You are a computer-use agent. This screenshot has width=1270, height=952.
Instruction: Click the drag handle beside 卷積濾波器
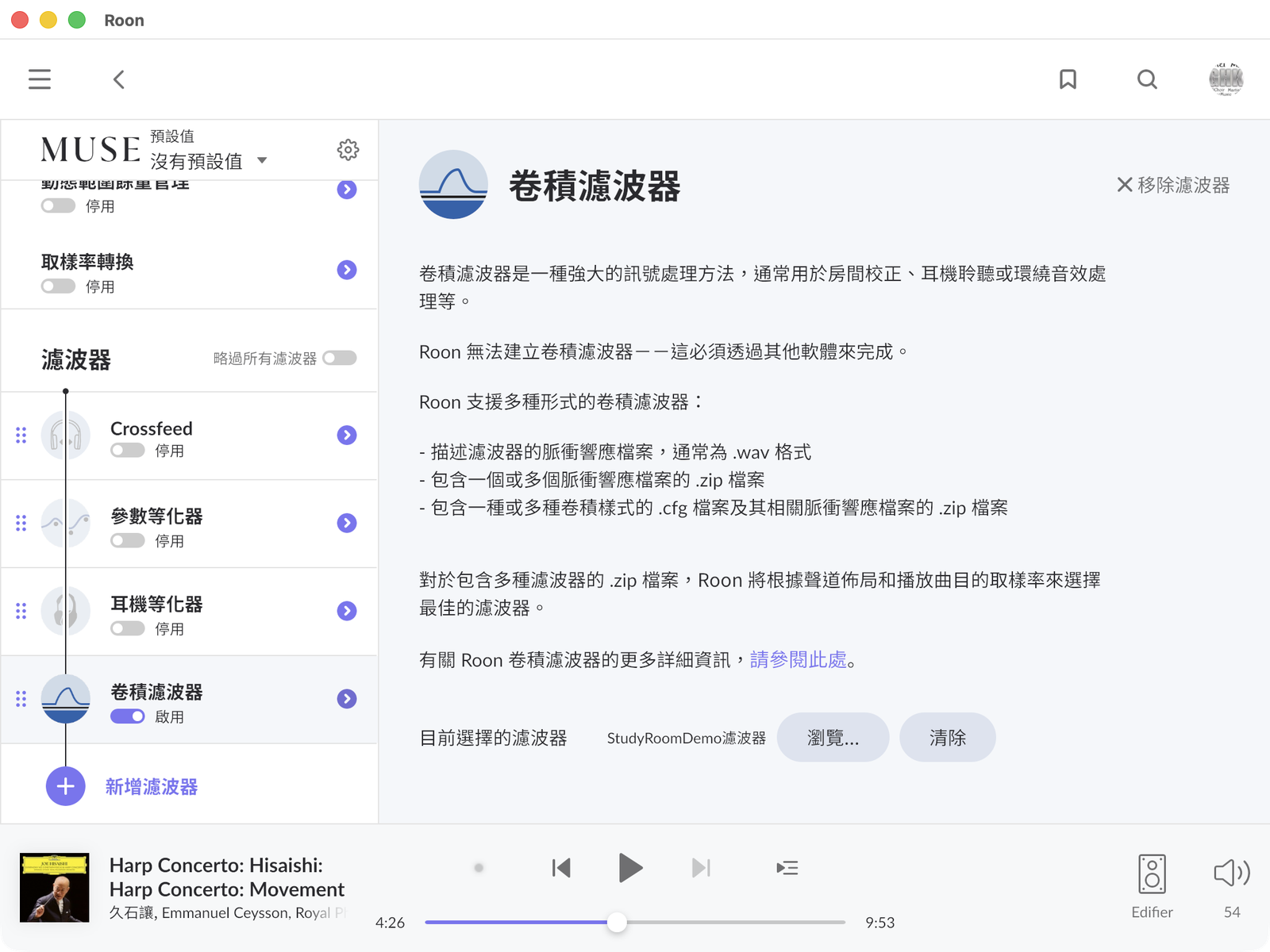tap(21, 699)
